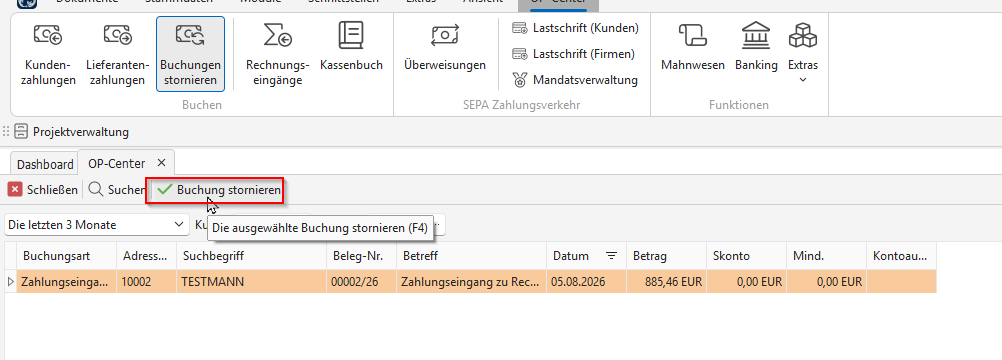Open Projektverwaltung toolbar item
The image size is (1002, 360).
(72, 132)
